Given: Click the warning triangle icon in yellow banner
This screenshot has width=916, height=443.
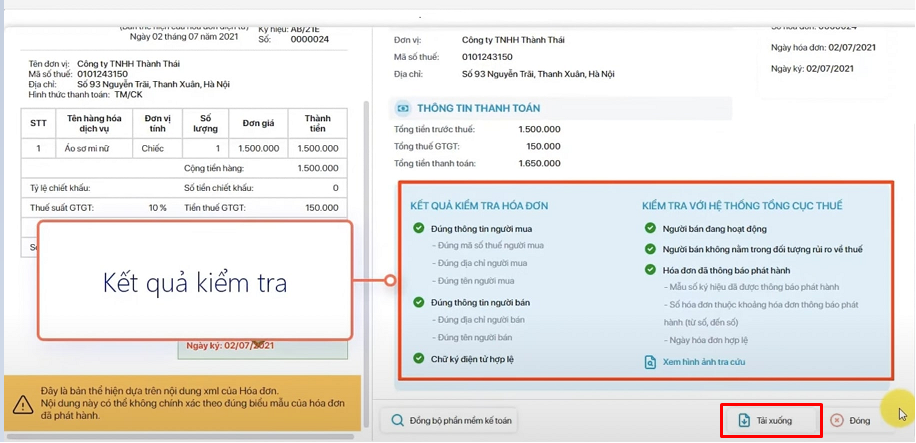Looking at the screenshot, I should (x=23, y=404).
